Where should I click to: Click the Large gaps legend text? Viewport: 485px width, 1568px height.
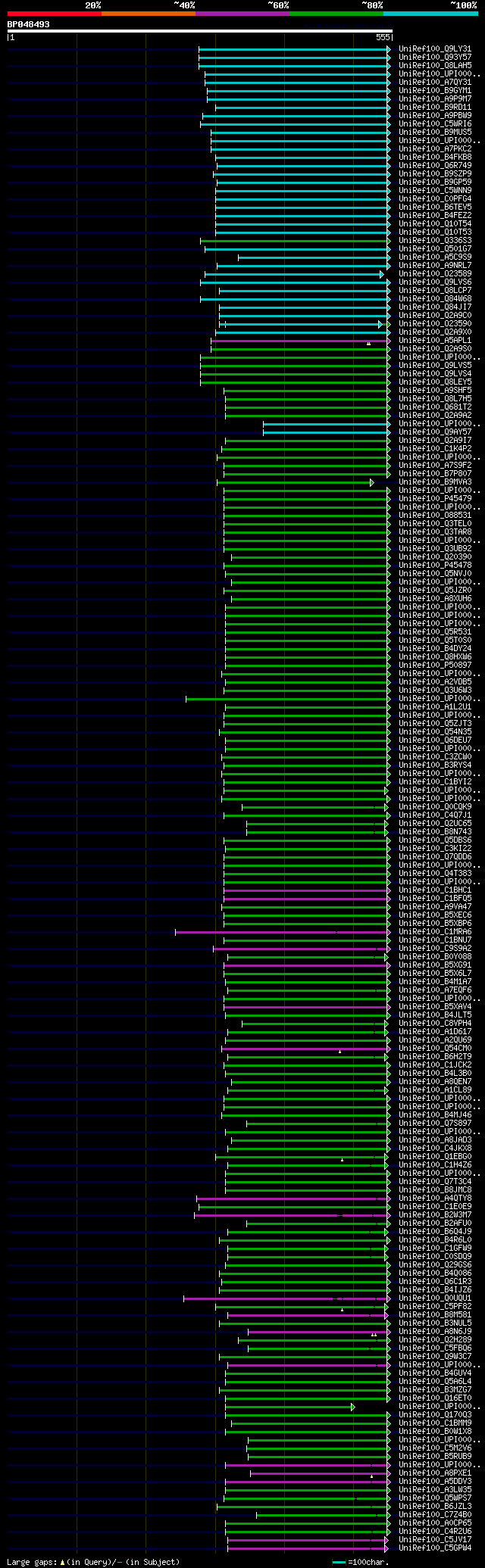[x=93, y=1562]
